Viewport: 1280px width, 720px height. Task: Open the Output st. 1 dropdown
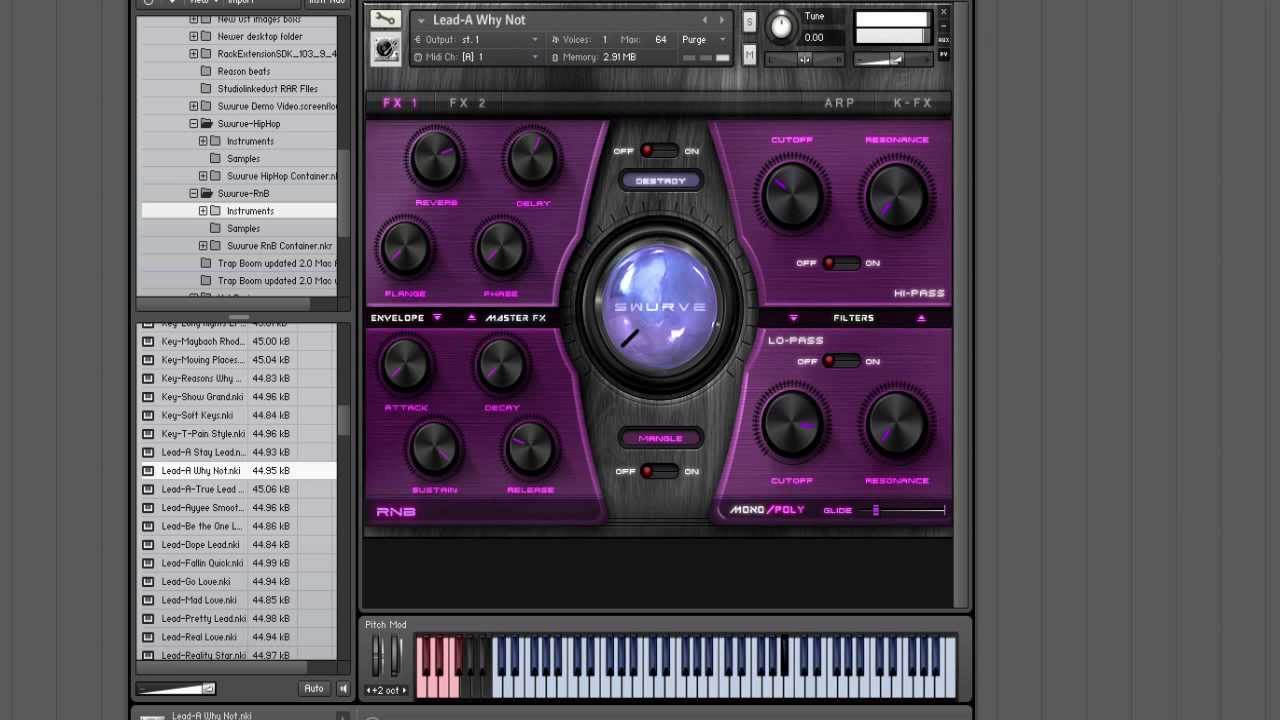tap(476, 40)
